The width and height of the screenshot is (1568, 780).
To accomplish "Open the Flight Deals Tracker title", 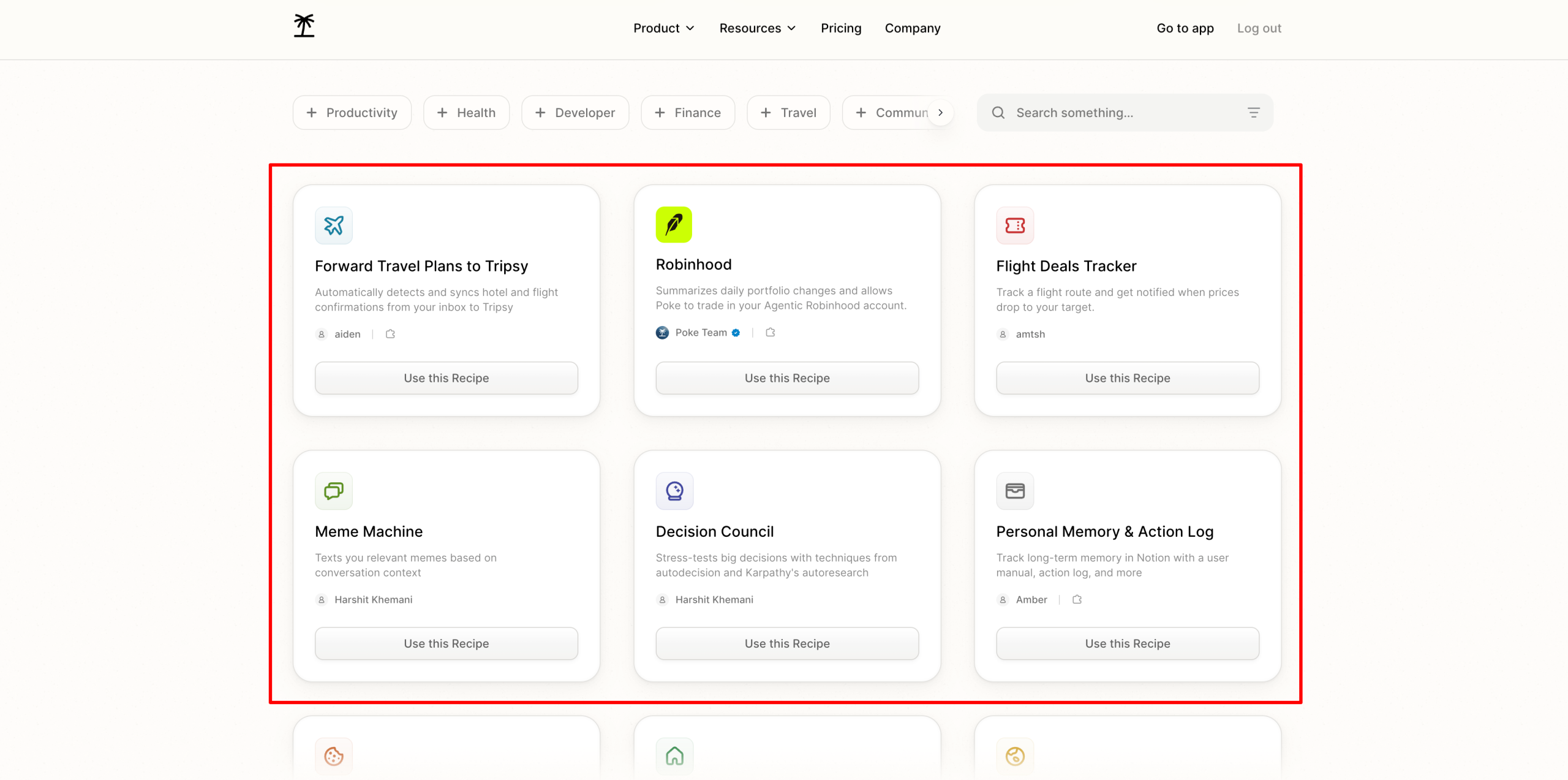I will pos(1066,266).
